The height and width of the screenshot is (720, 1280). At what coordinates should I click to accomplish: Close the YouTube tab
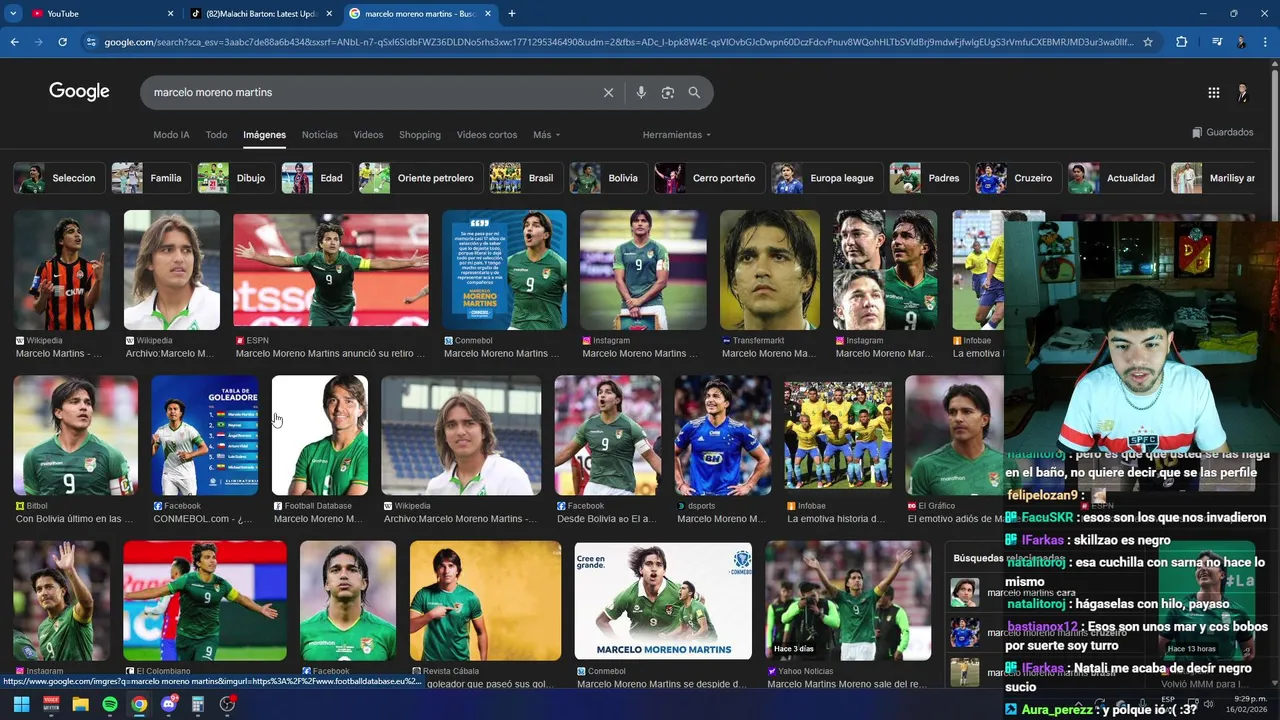click(170, 13)
